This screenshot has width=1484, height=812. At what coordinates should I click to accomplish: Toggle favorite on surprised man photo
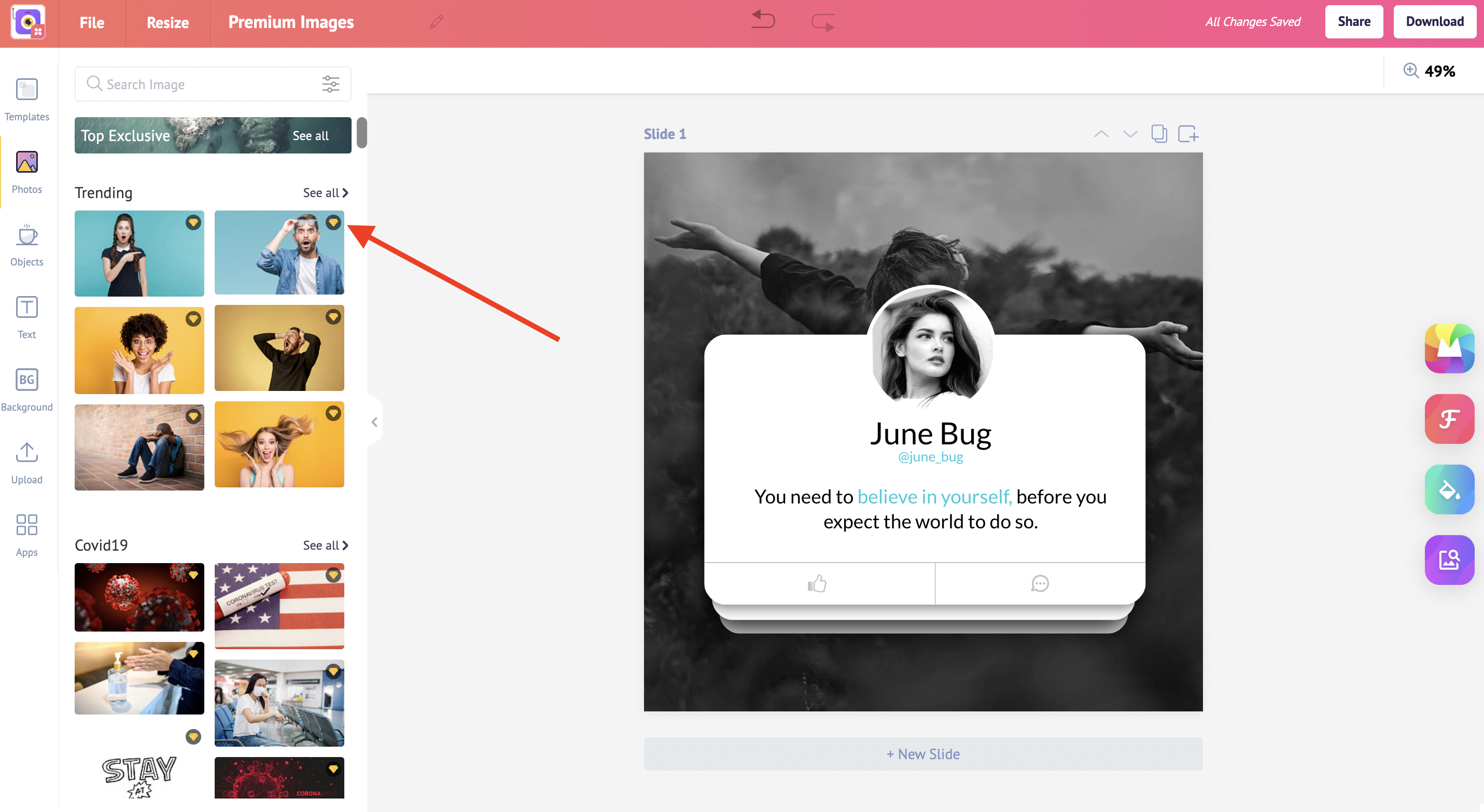coord(334,222)
